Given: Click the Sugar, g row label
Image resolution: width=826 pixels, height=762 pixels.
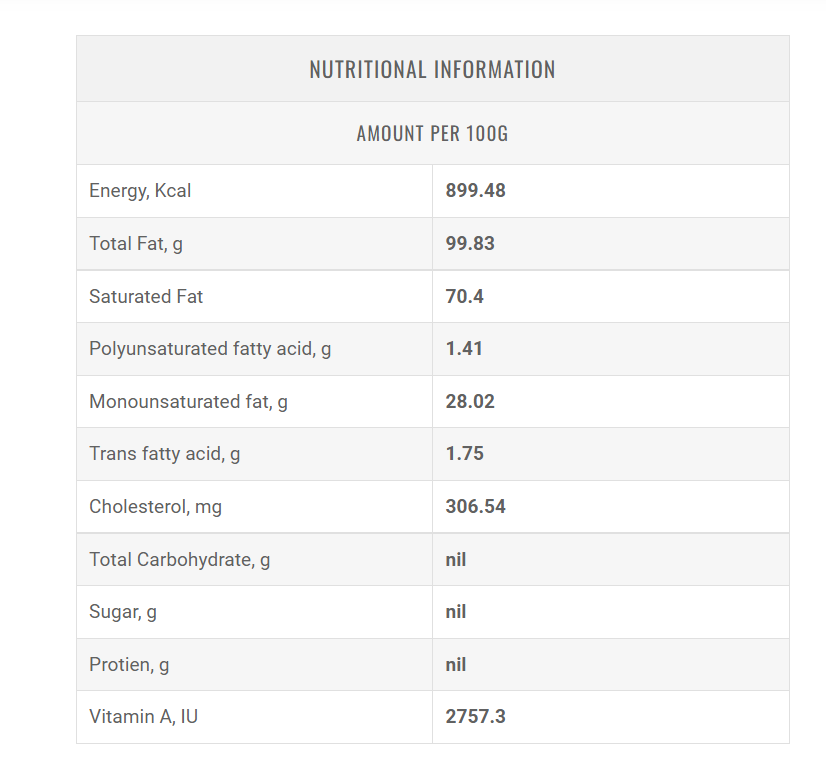Looking at the screenshot, I should click(123, 612).
